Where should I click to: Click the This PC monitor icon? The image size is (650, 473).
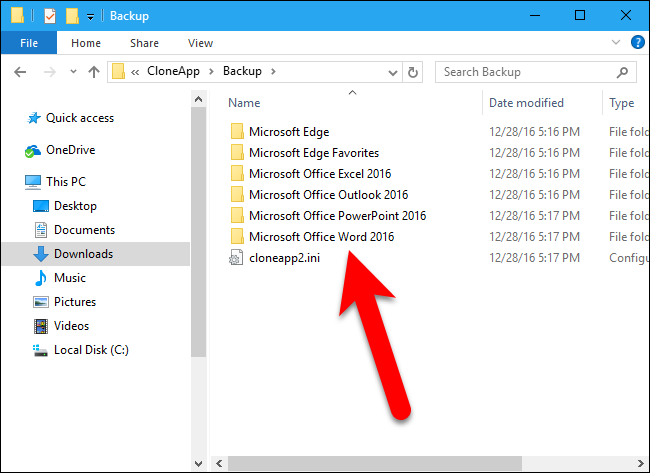33,182
